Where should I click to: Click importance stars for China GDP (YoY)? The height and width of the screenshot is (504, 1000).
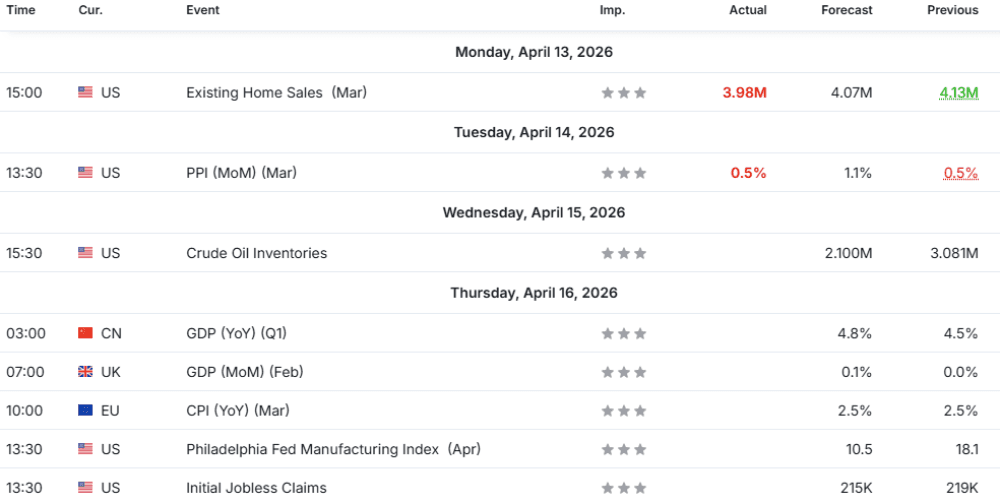point(624,333)
